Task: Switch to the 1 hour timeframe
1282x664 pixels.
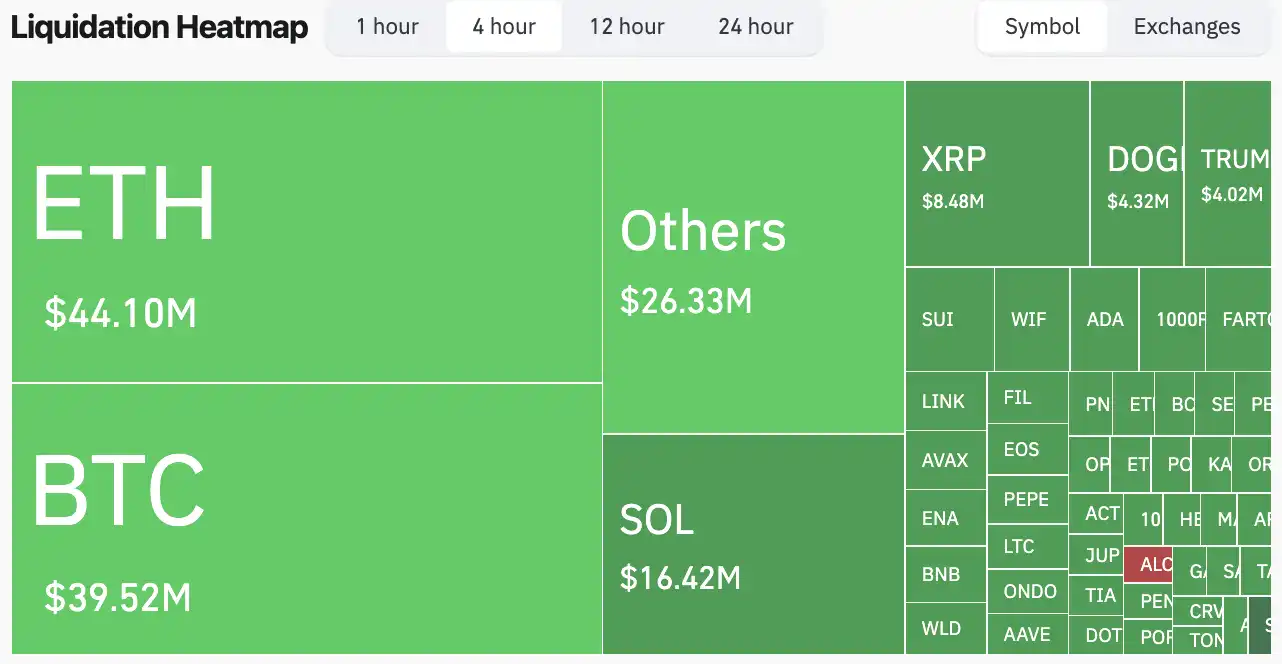Action: [387, 27]
